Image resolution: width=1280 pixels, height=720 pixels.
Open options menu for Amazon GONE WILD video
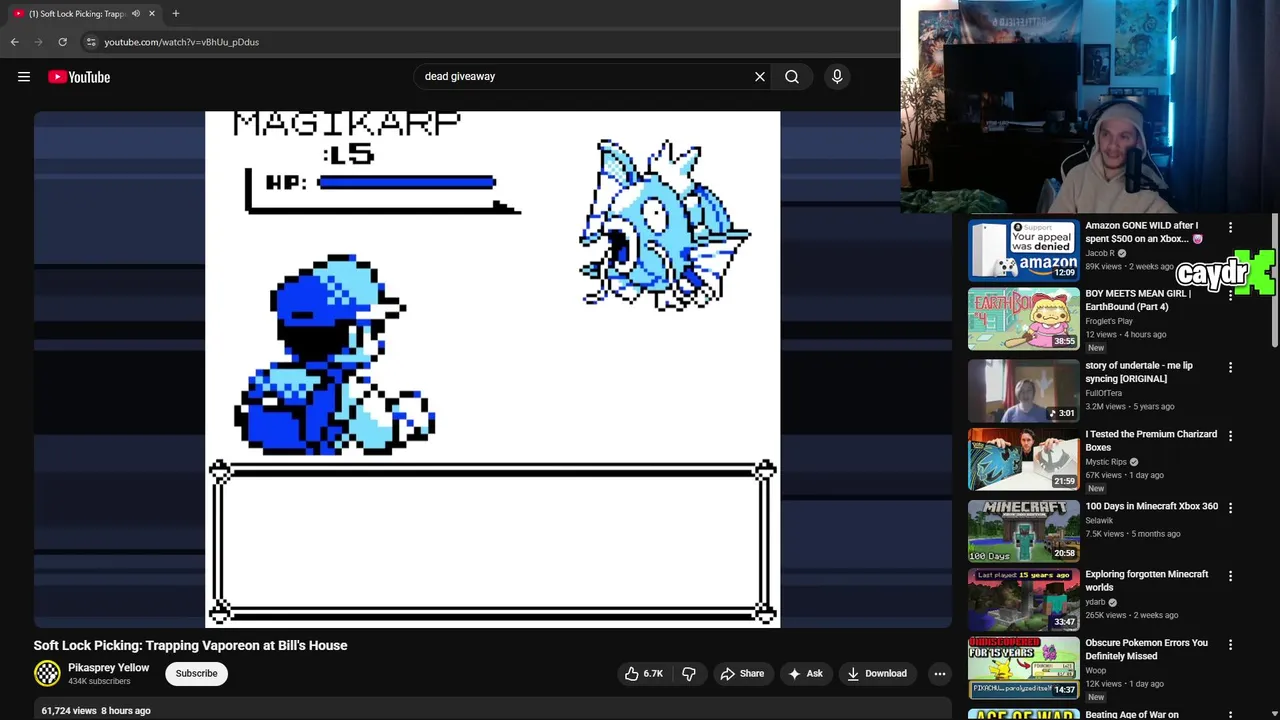point(1230,227)
